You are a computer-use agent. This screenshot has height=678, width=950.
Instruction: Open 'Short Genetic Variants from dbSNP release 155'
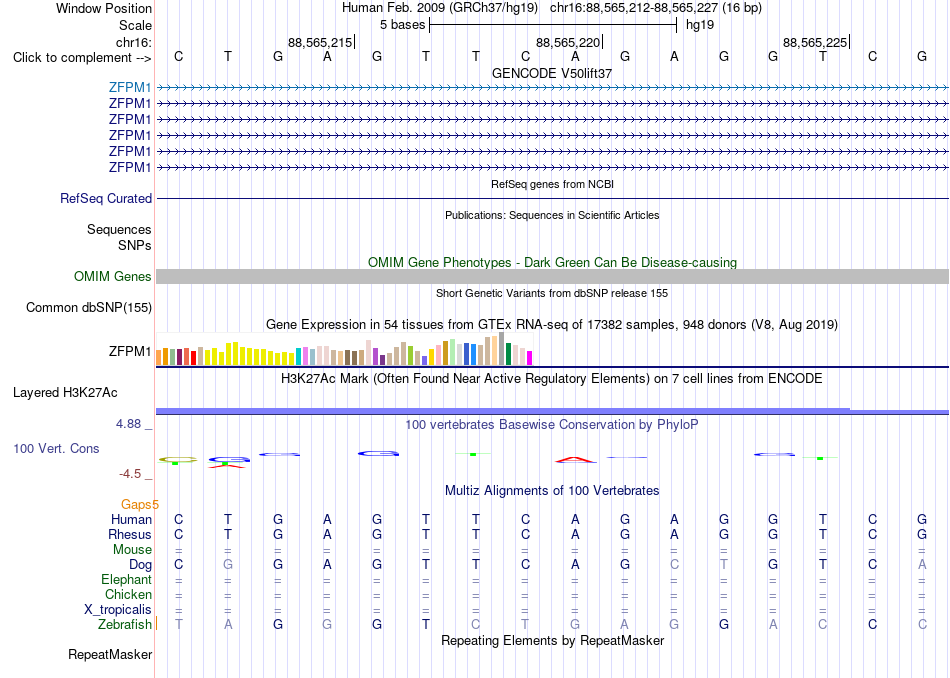click(552, 293)
